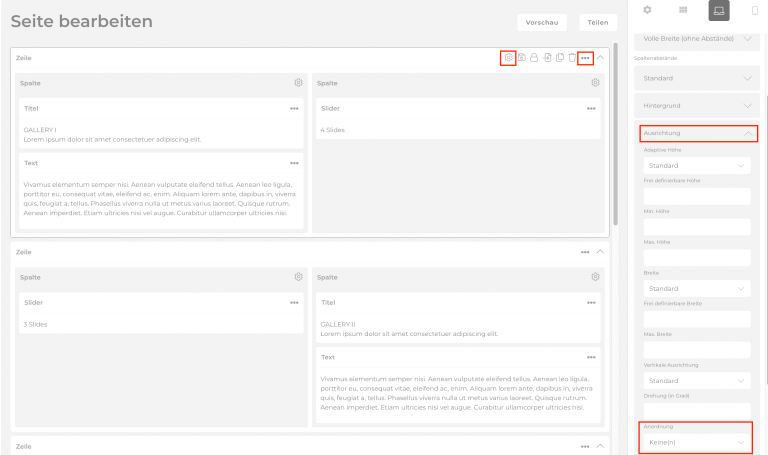Image resolution: width=768 pixels, height=455 pixels.
Task: Open settings gear of the first Zeile
Action: 509,58
